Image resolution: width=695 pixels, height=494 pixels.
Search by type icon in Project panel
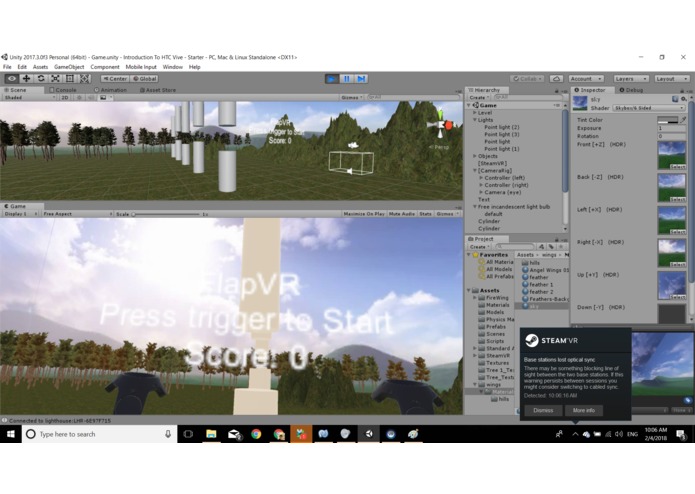click(x=541, y=246)
